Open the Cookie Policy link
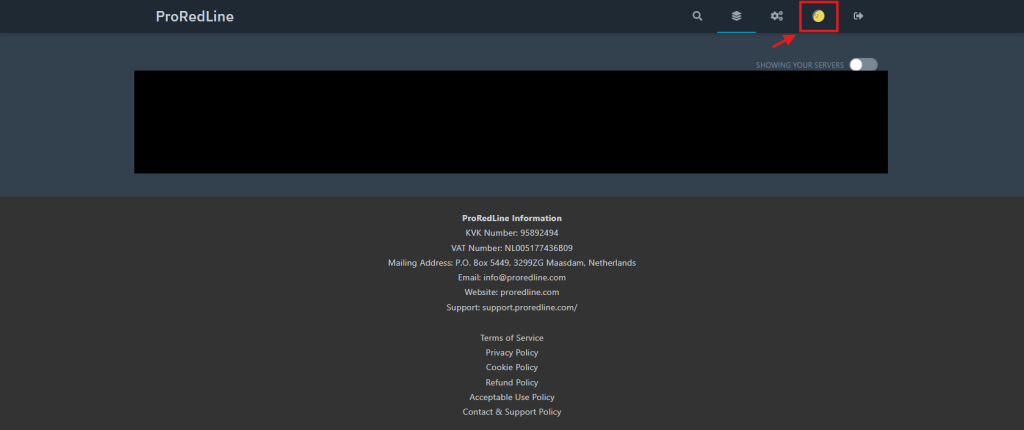Screen dimensions: 1024x430 point(512,367)
